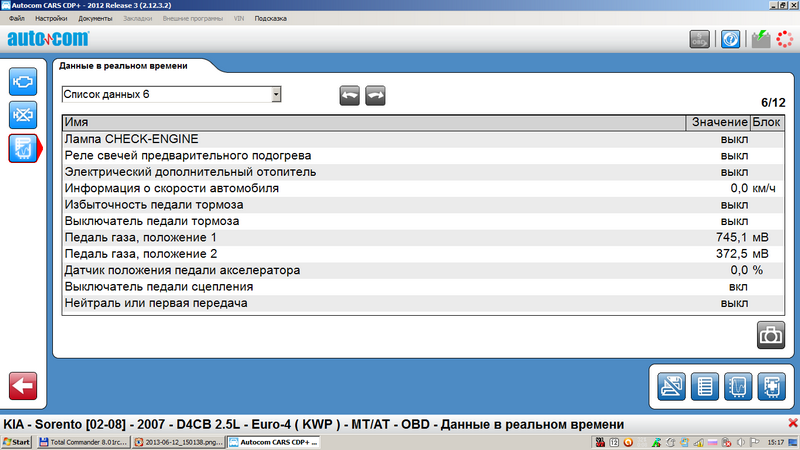The width and height of the screenshot is (800, 450).
Task: Click the red dotted connection indicator
Action: click(x=785, y=39)
